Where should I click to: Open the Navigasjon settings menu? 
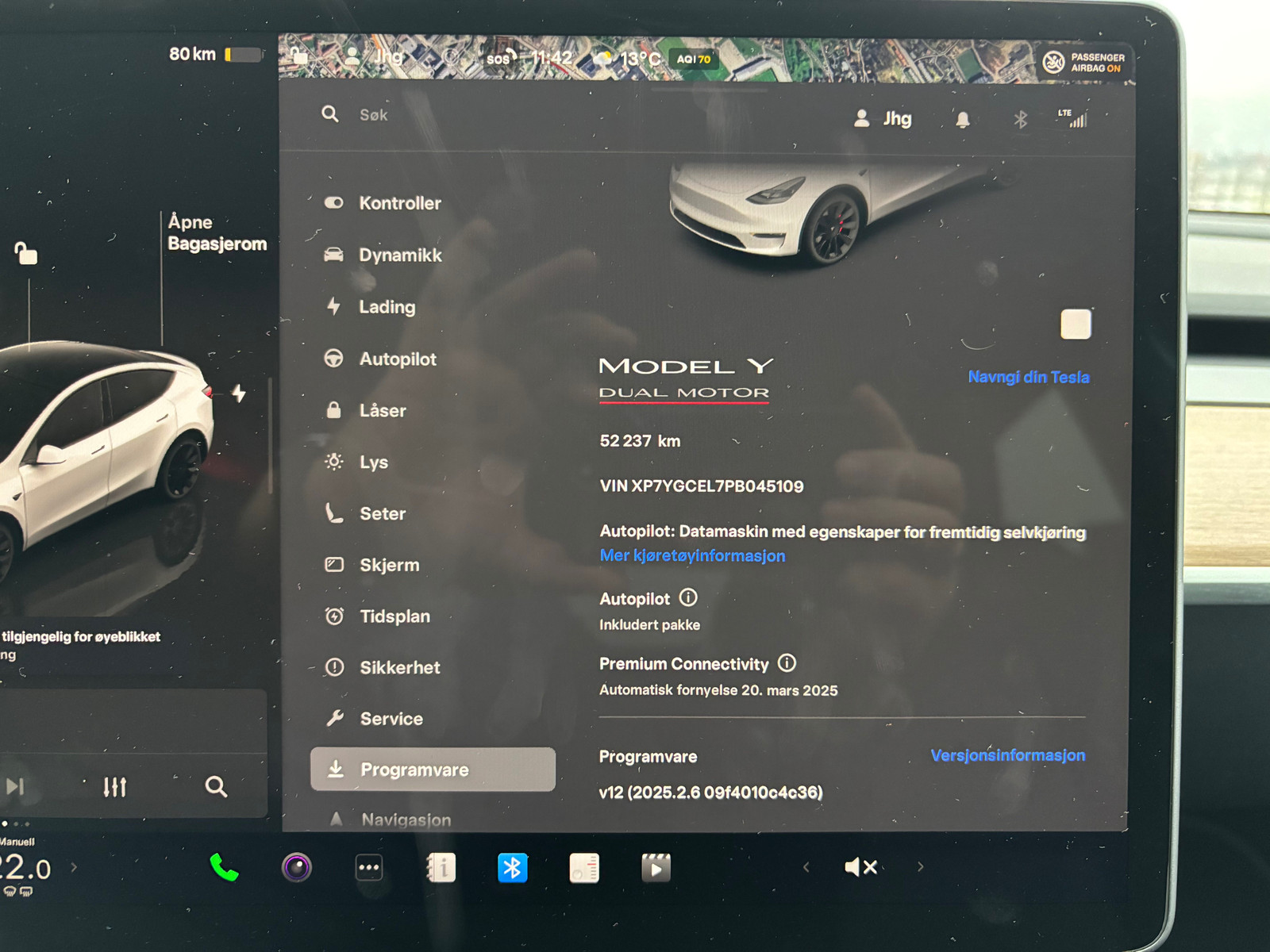pos(389,820)
